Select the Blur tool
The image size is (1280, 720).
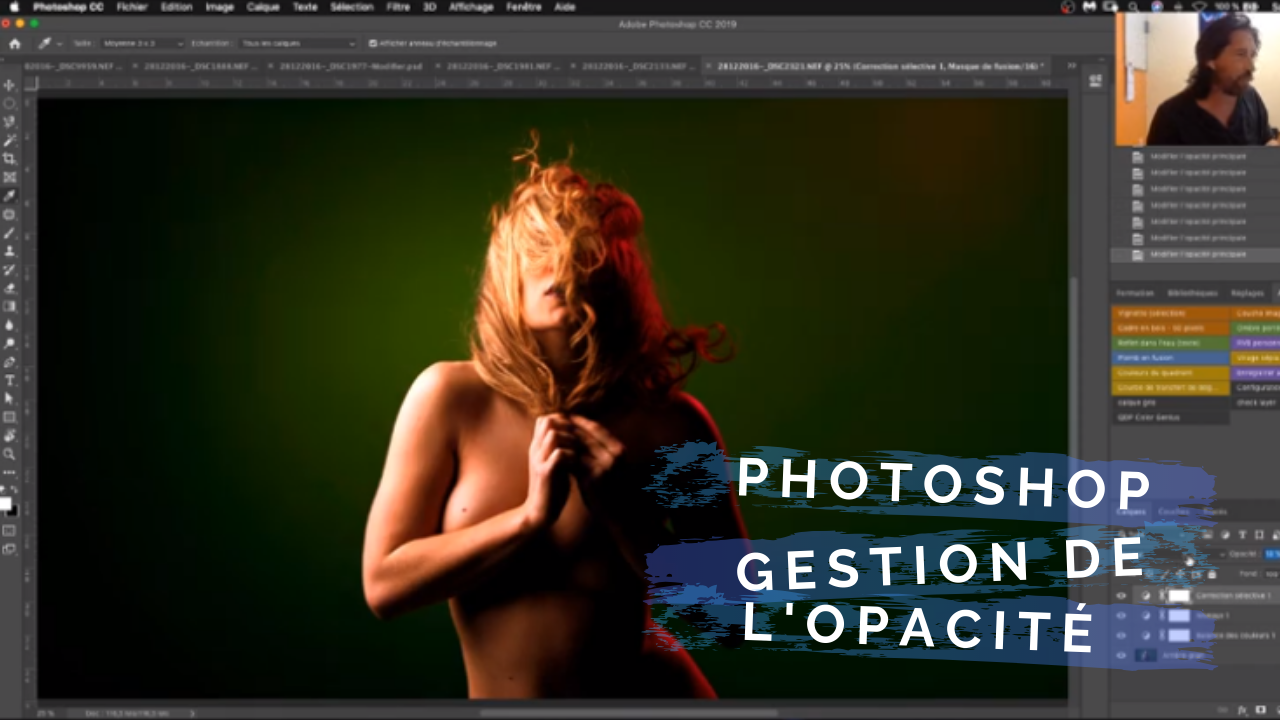pos(10,325)
